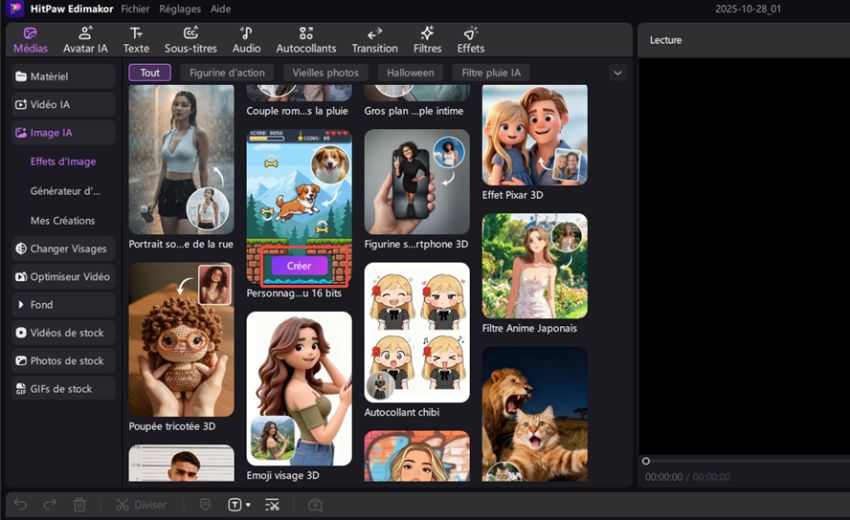Open the Transition effects panel
Viewport: 850px width, 520px height.
374,39
